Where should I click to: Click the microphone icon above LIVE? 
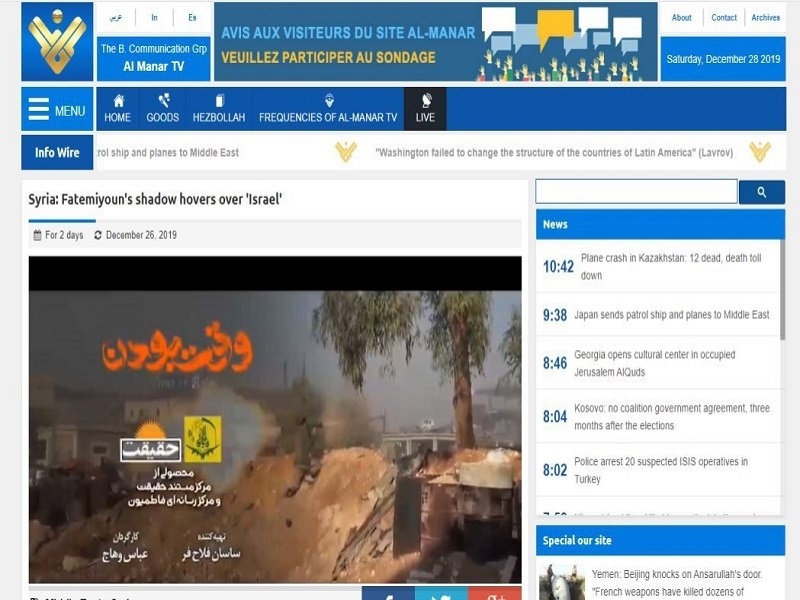pos(426,100)
